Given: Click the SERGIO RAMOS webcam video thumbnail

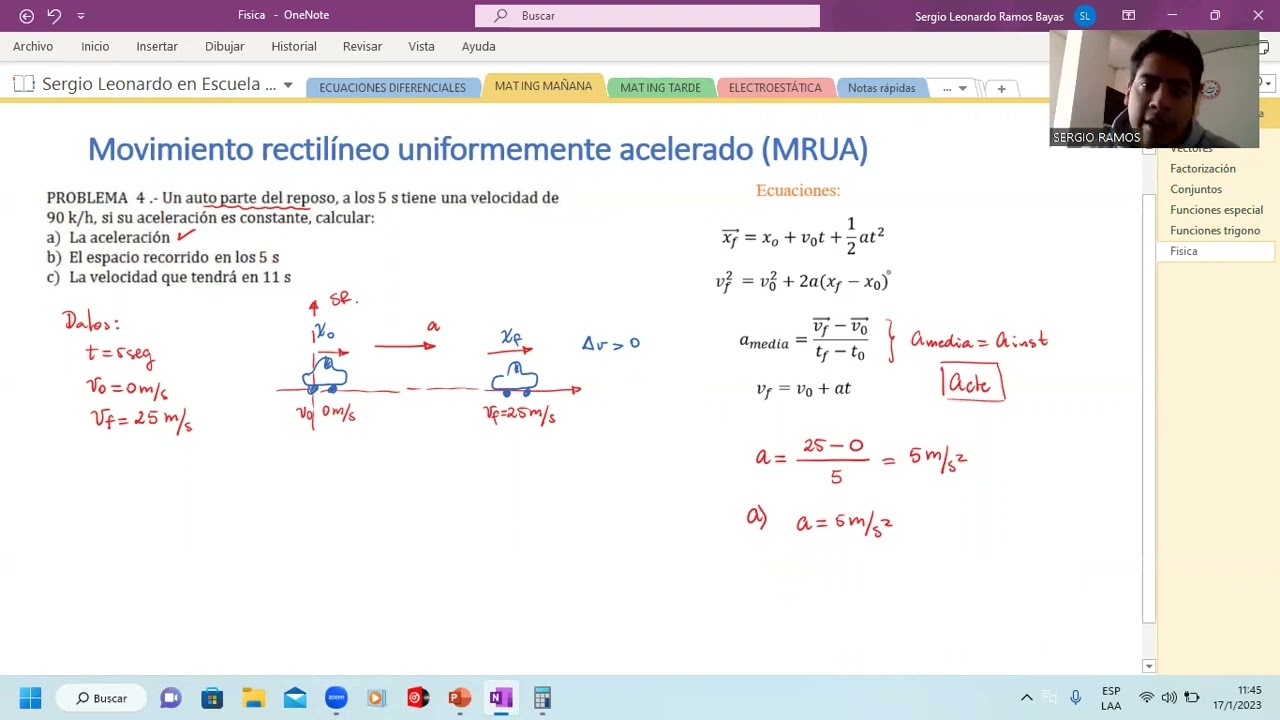Looking at the screenshot, I should 1154,89.
